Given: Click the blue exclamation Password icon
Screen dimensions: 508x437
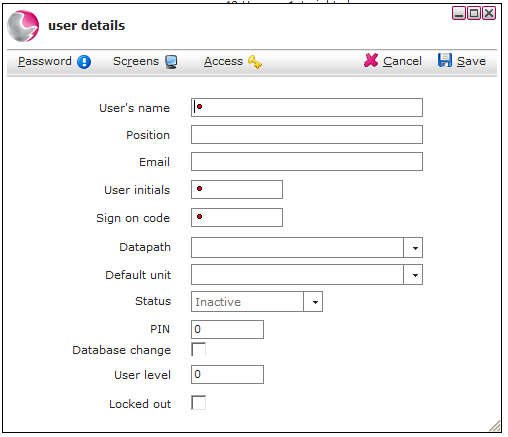Looking at the screenshot, I should click(84, 62).
